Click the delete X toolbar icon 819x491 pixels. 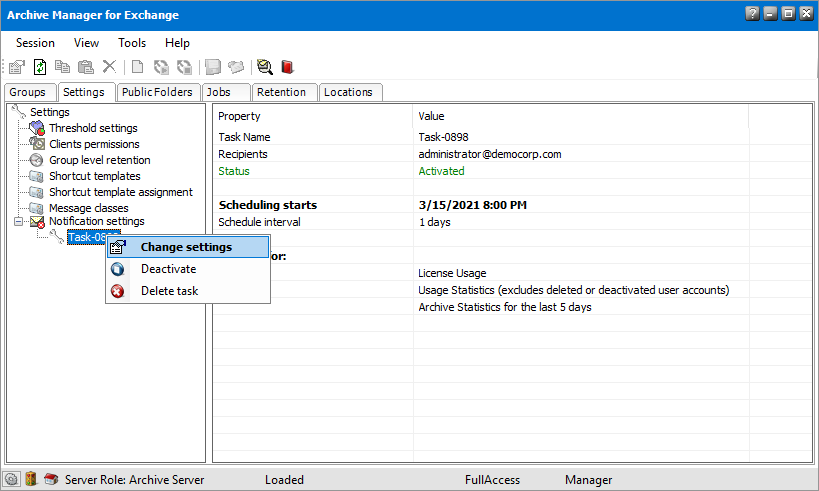tap(109, 66)
